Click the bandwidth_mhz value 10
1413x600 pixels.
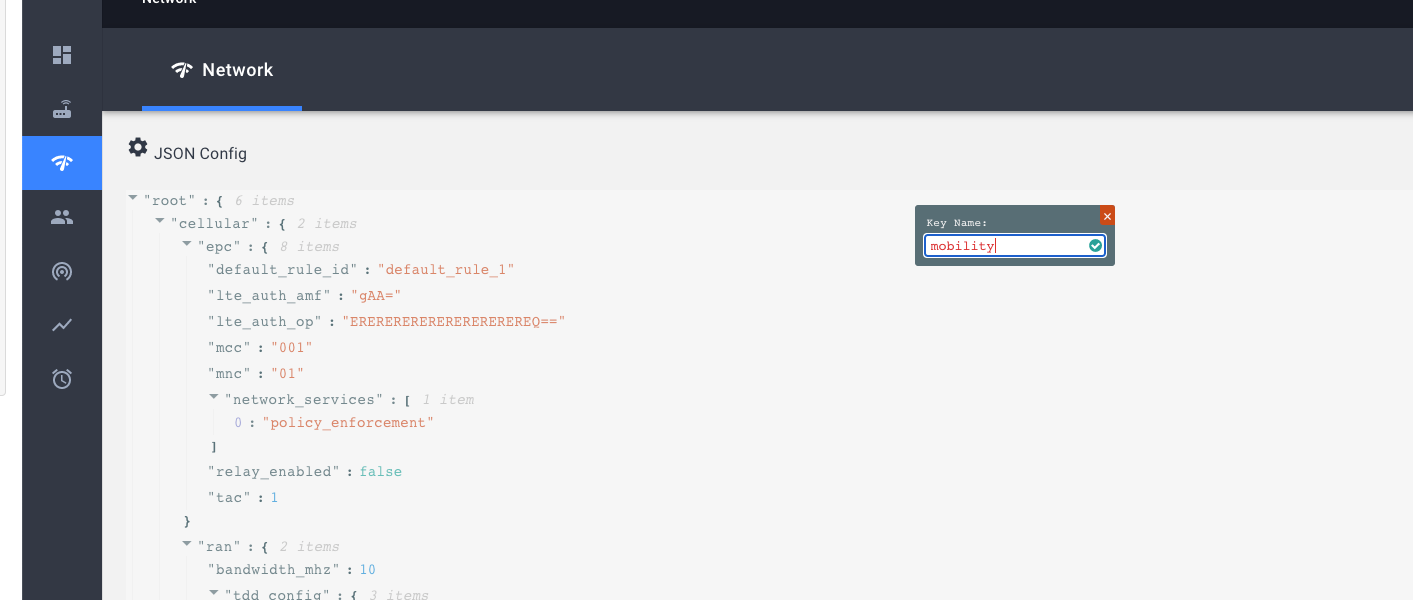(367, 569)
